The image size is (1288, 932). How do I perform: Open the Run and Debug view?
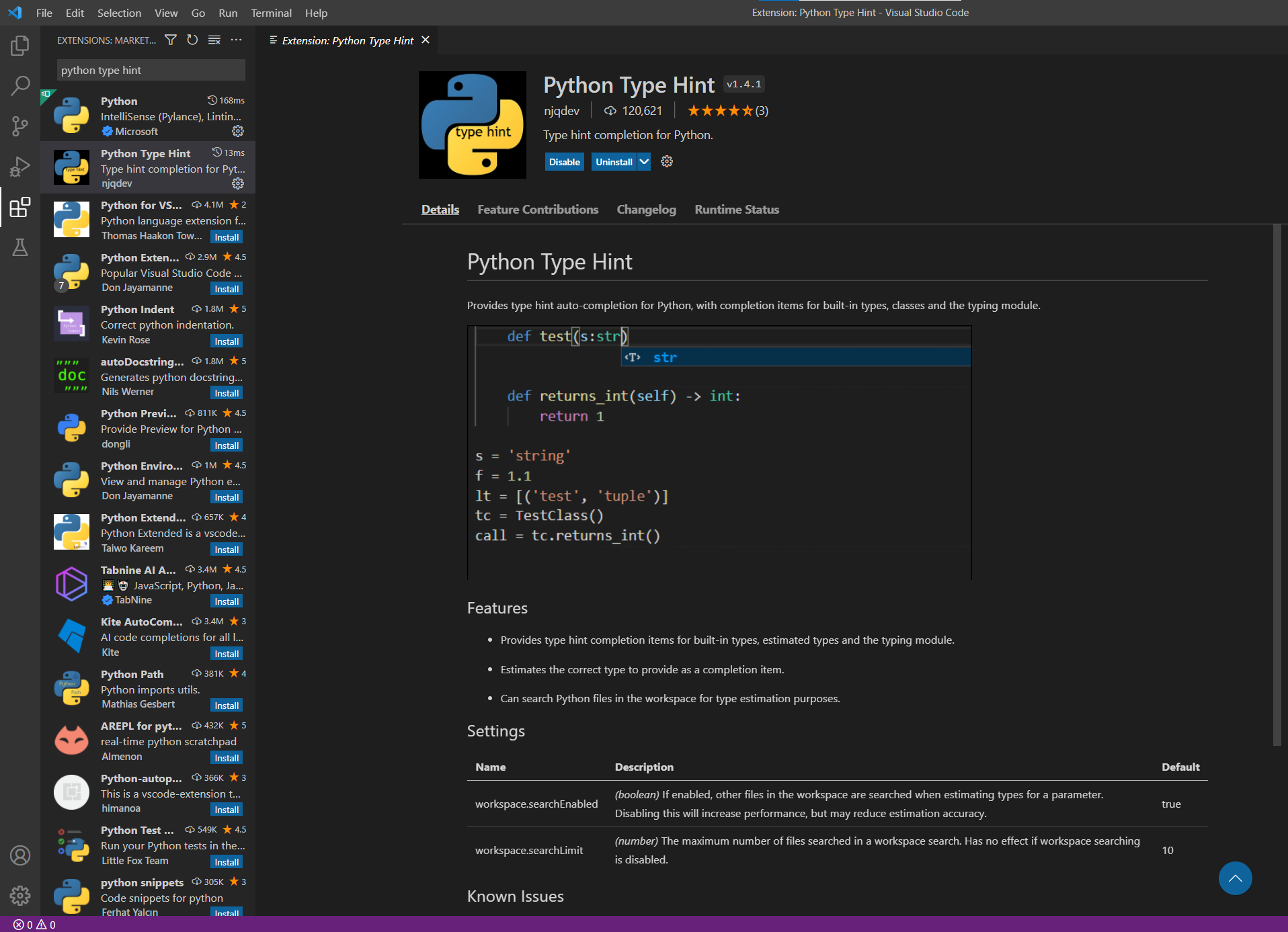point(19,166)
